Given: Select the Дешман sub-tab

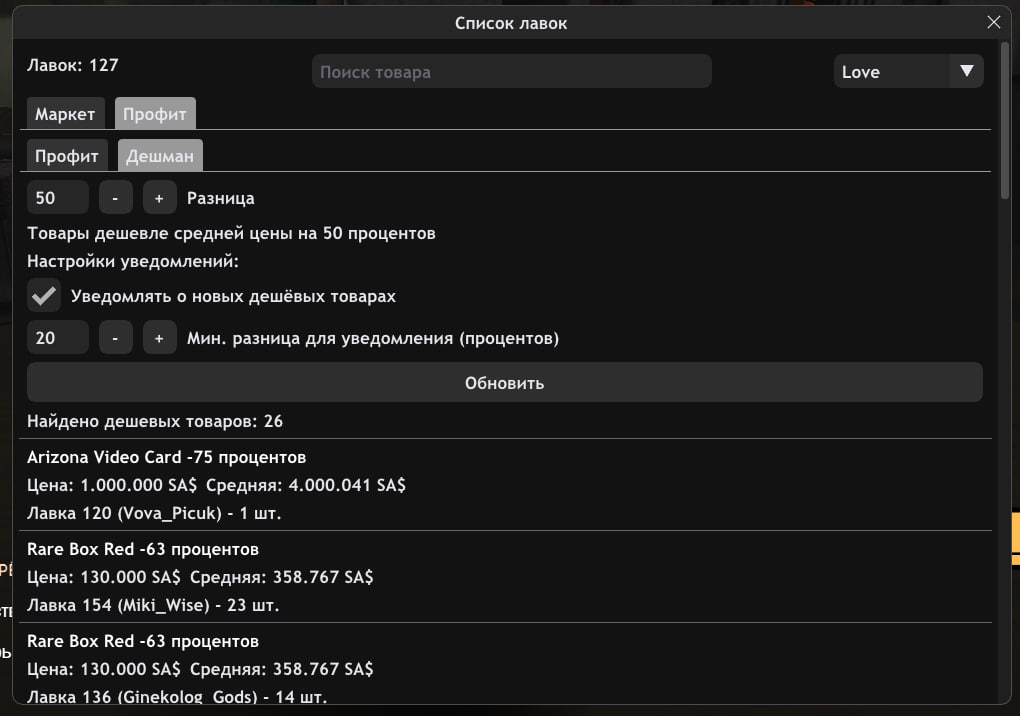Looking at the screenshot, I should click(160, 156).
